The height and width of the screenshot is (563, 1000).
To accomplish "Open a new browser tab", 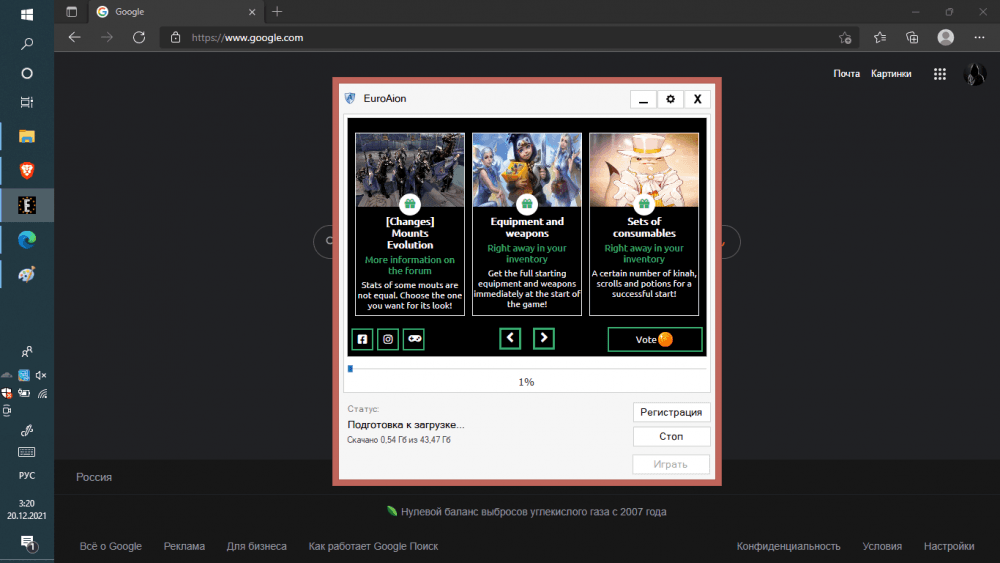I will tap(277, 12).
